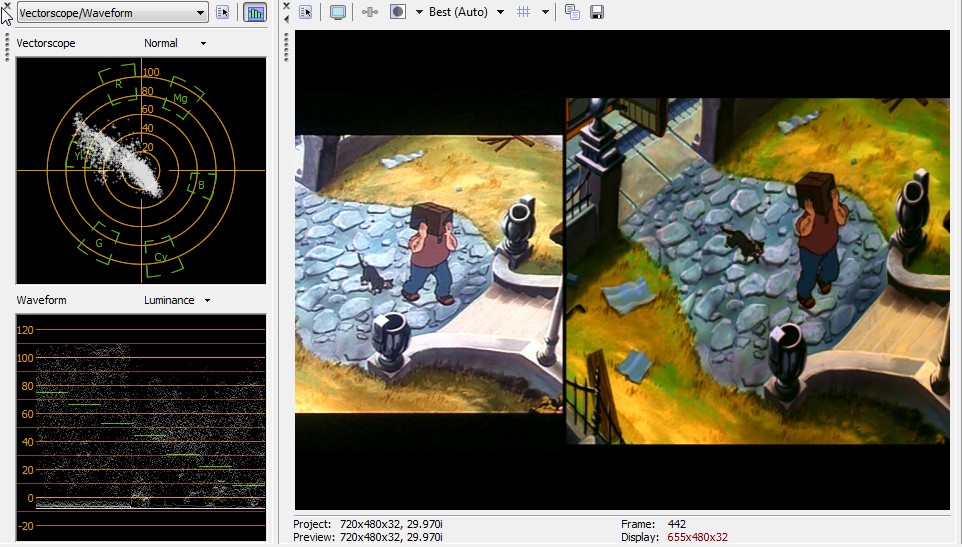Screen dimensions: 962x547
Task: Click the left split preview image
Action: click(429, 274)
